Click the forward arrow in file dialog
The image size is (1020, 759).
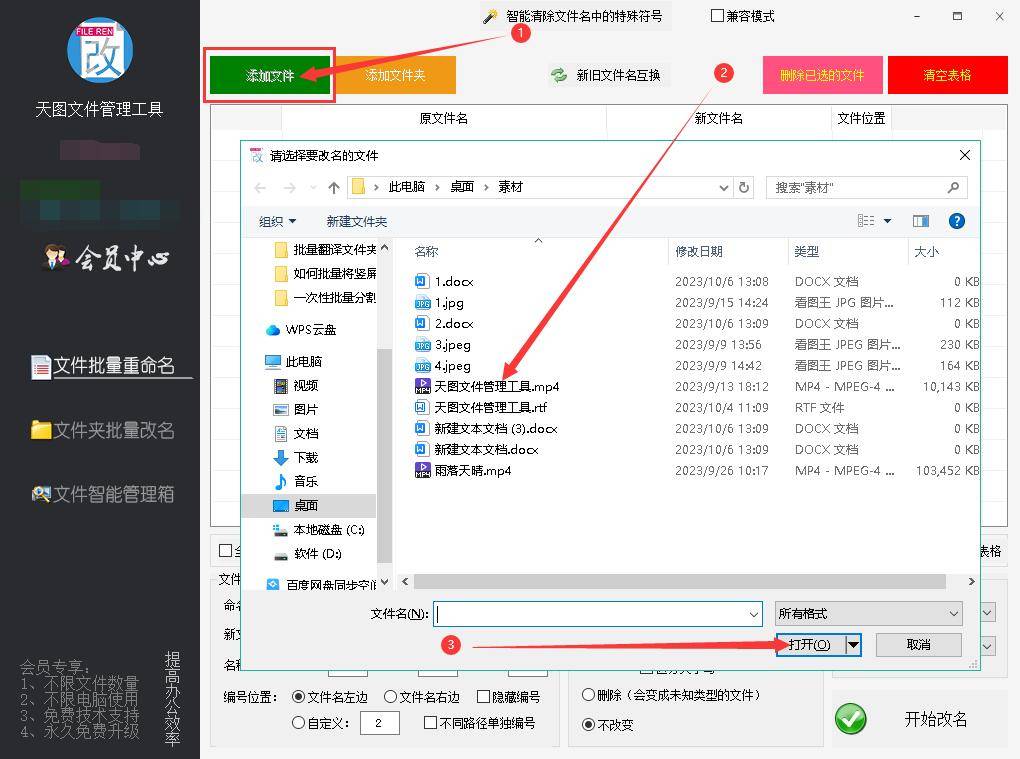pos(289,188)
